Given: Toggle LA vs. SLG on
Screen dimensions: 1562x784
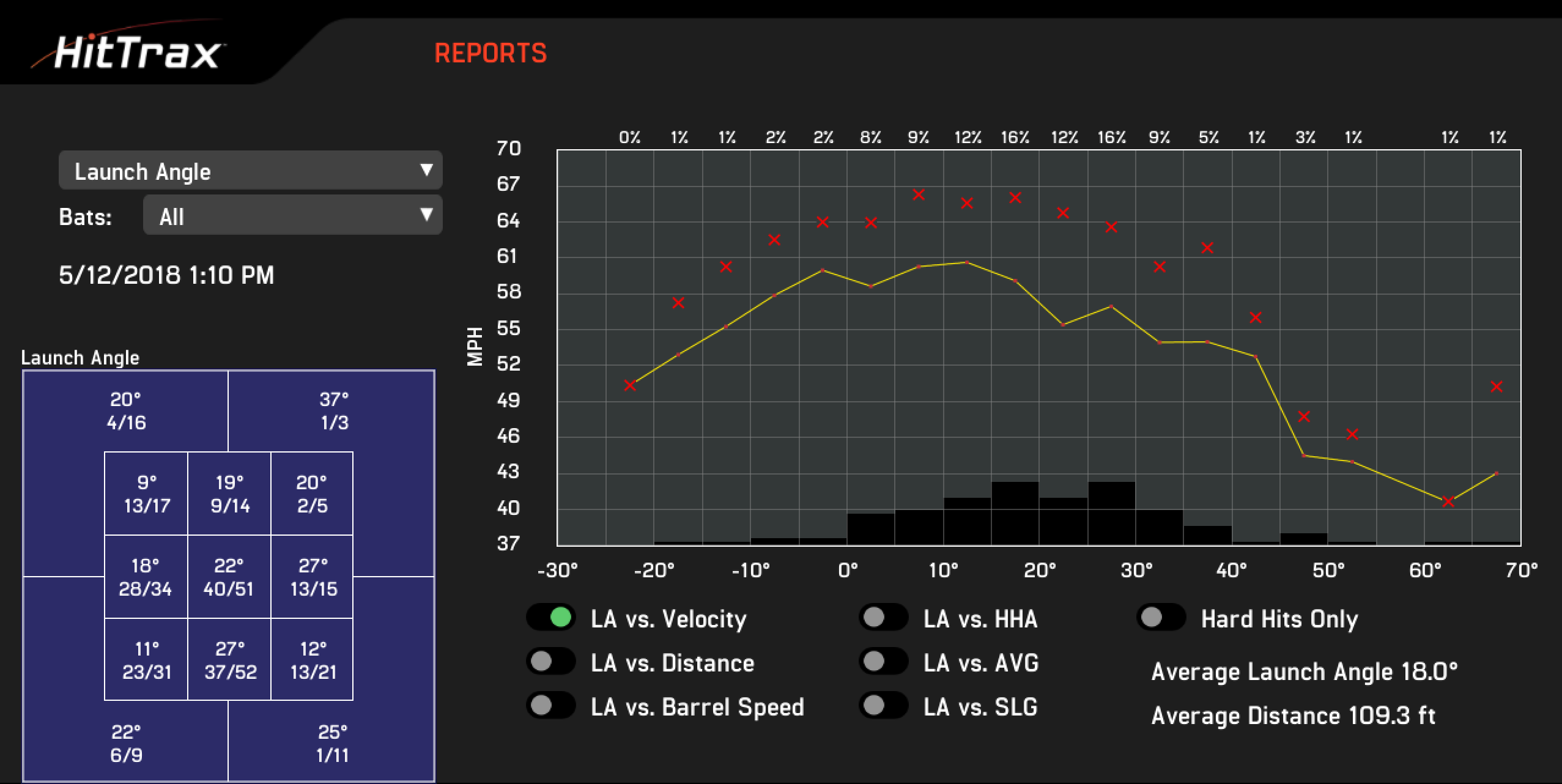Looking at the screenshot, I should [884, 706].
